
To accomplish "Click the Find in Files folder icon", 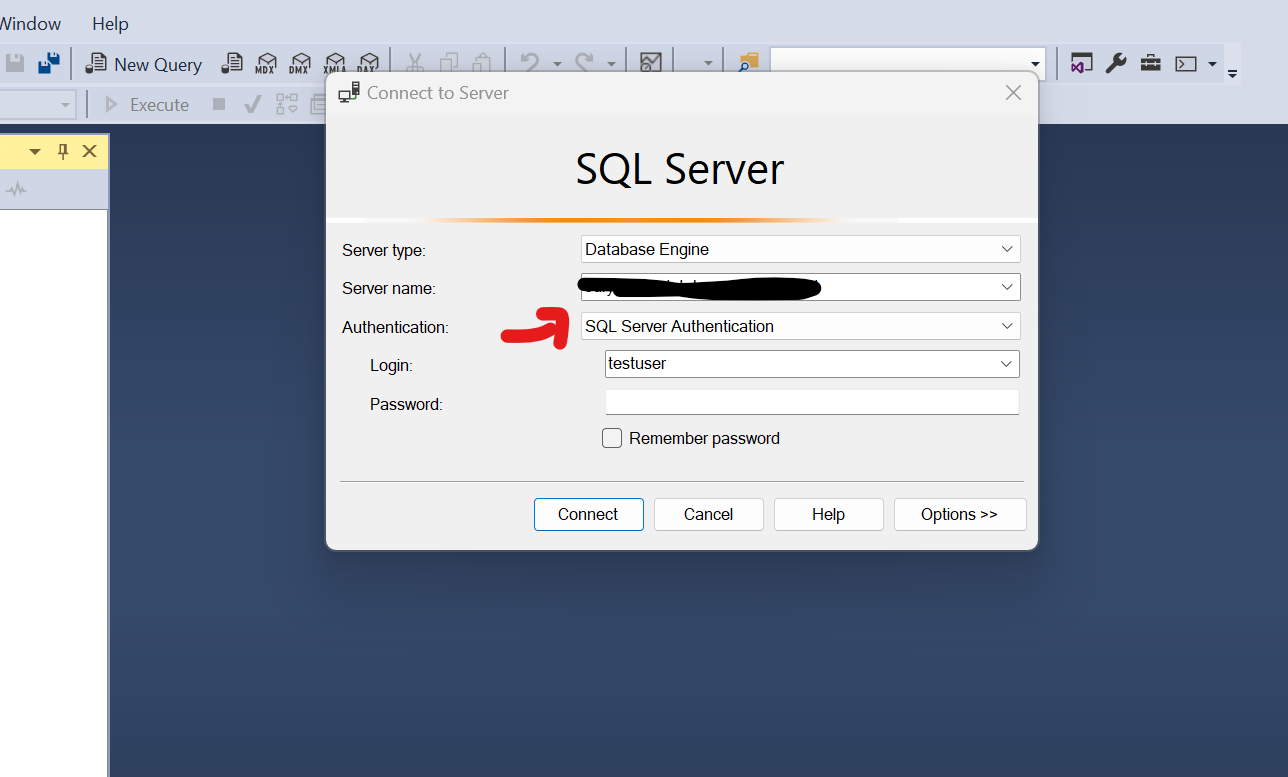I will click(748, 64).
